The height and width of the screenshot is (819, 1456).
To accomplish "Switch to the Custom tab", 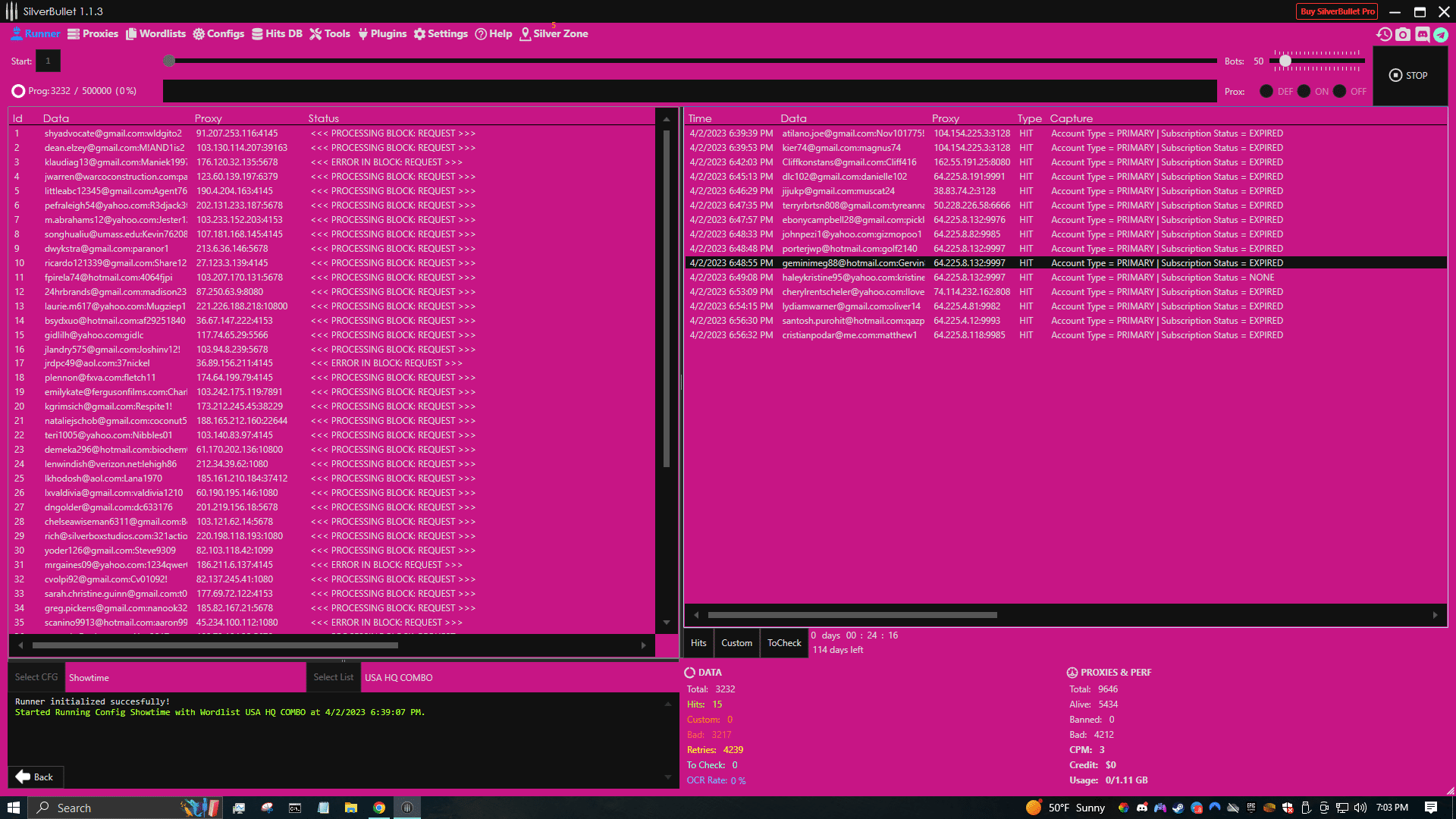I will [736, 643].
